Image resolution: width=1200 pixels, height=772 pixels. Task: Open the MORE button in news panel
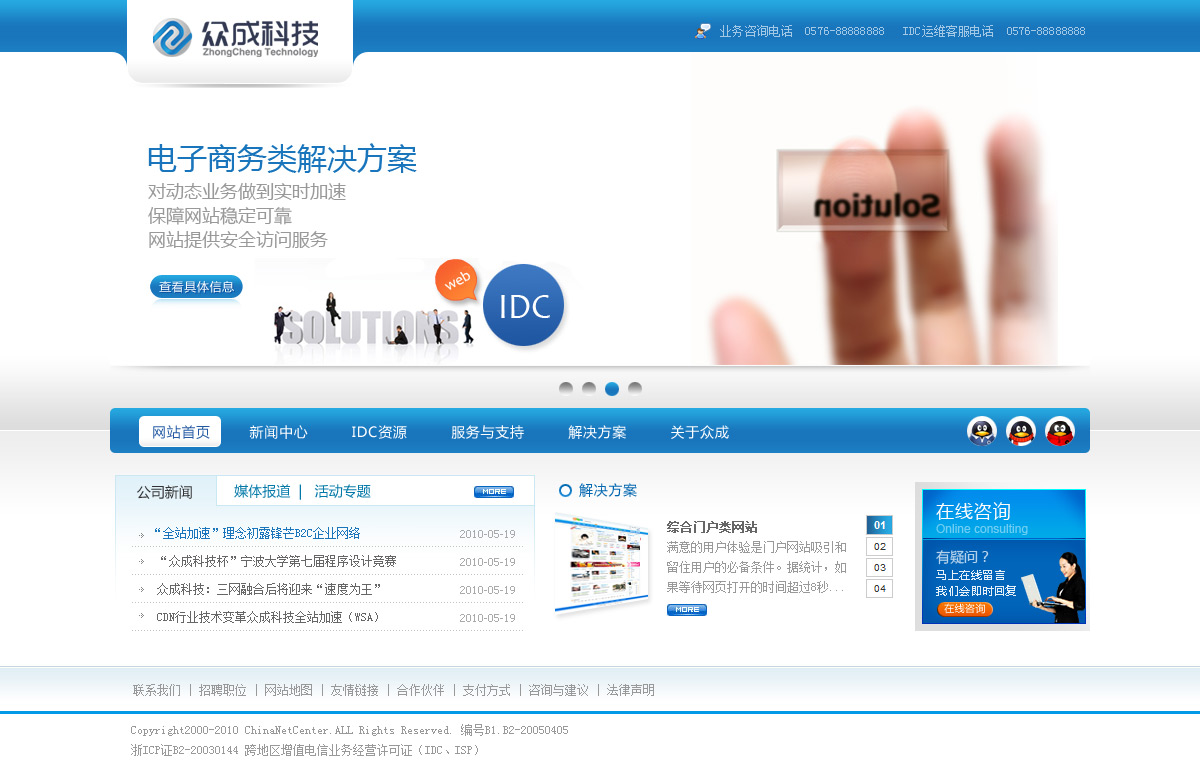coord(493,492)
